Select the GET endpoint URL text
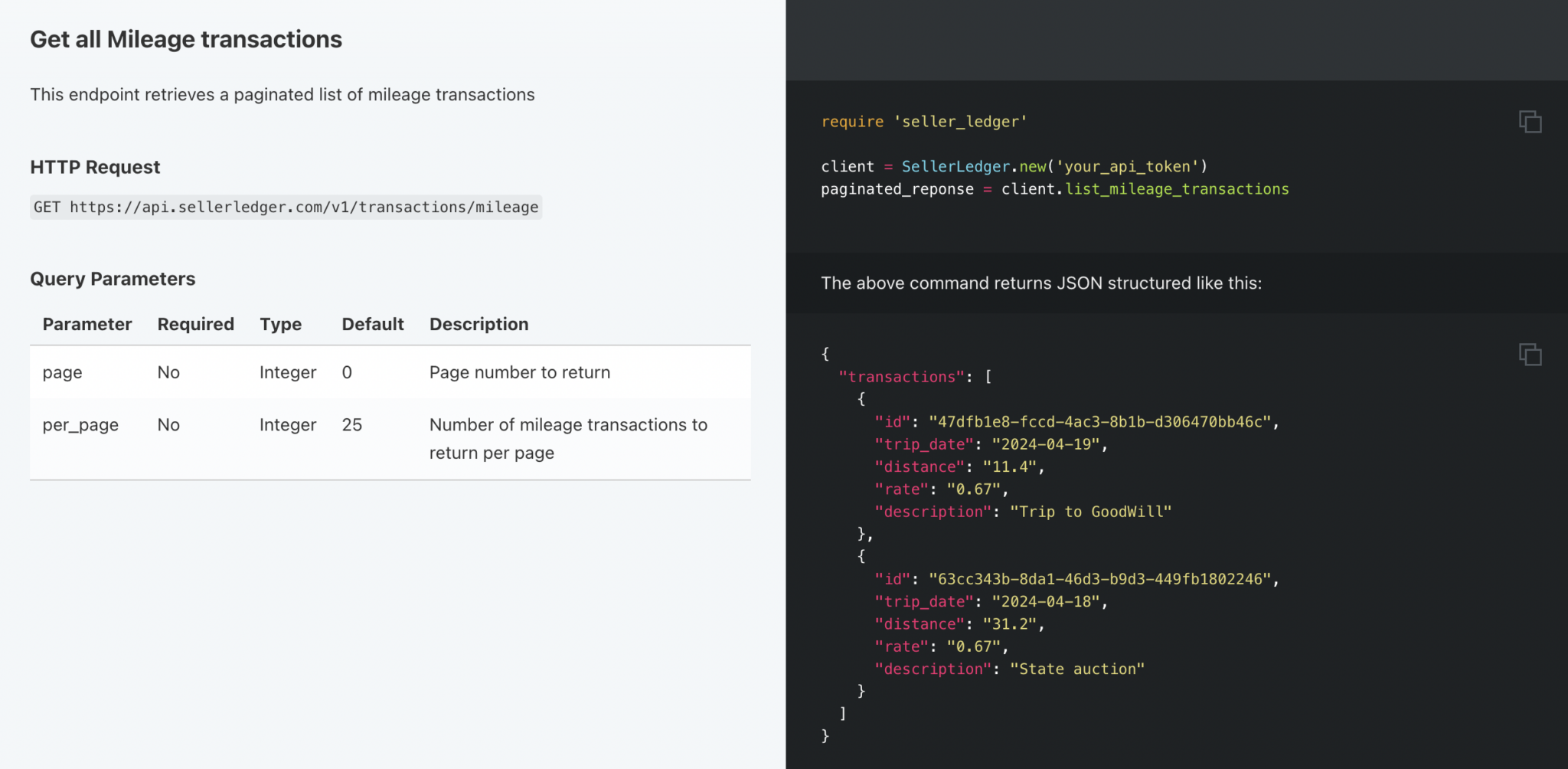The height and width of the screenshot is (769, 1568). click(286, 207)
